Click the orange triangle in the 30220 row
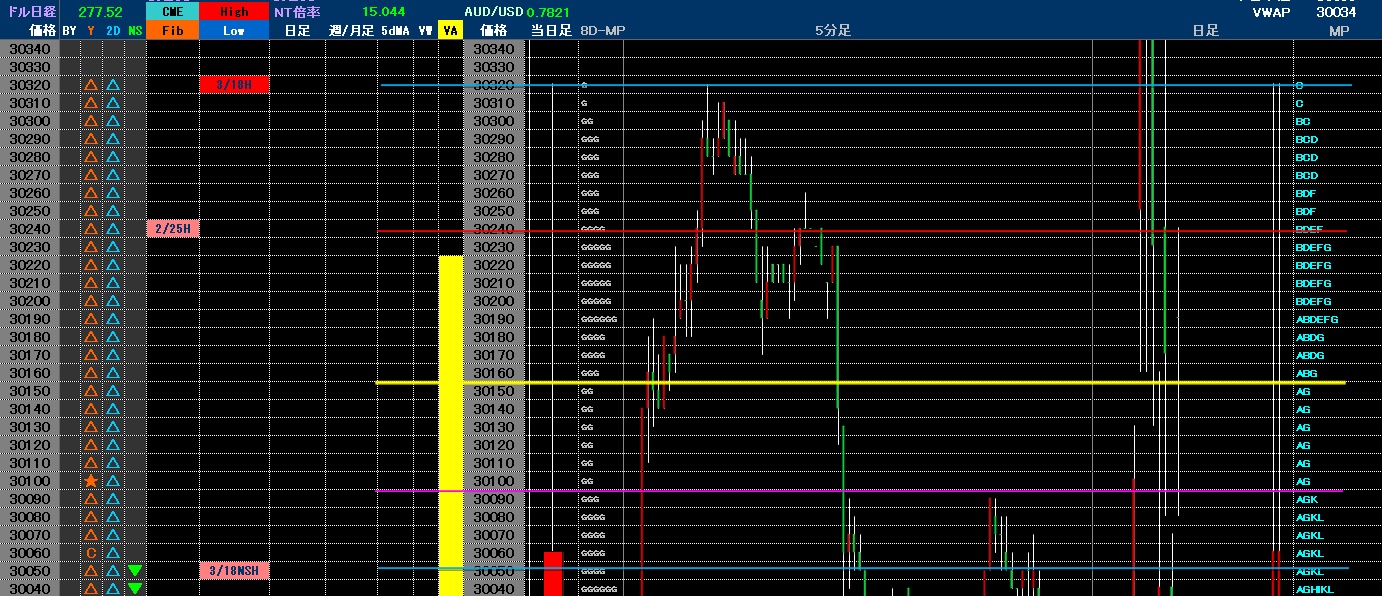1382x596 pixels. point(91,265)
